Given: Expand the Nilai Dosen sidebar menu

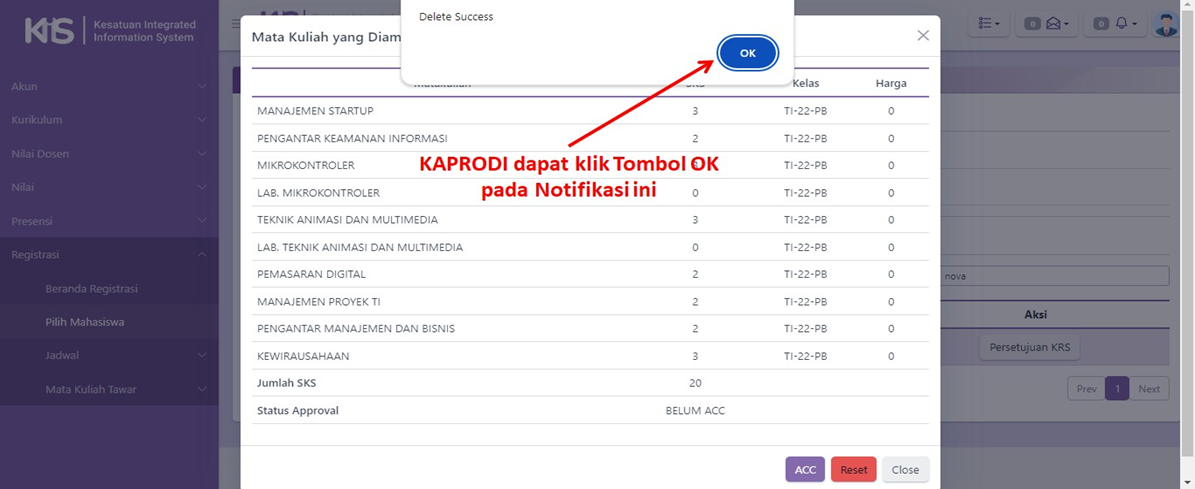Looking at the screenshot, I should [108, 154].
